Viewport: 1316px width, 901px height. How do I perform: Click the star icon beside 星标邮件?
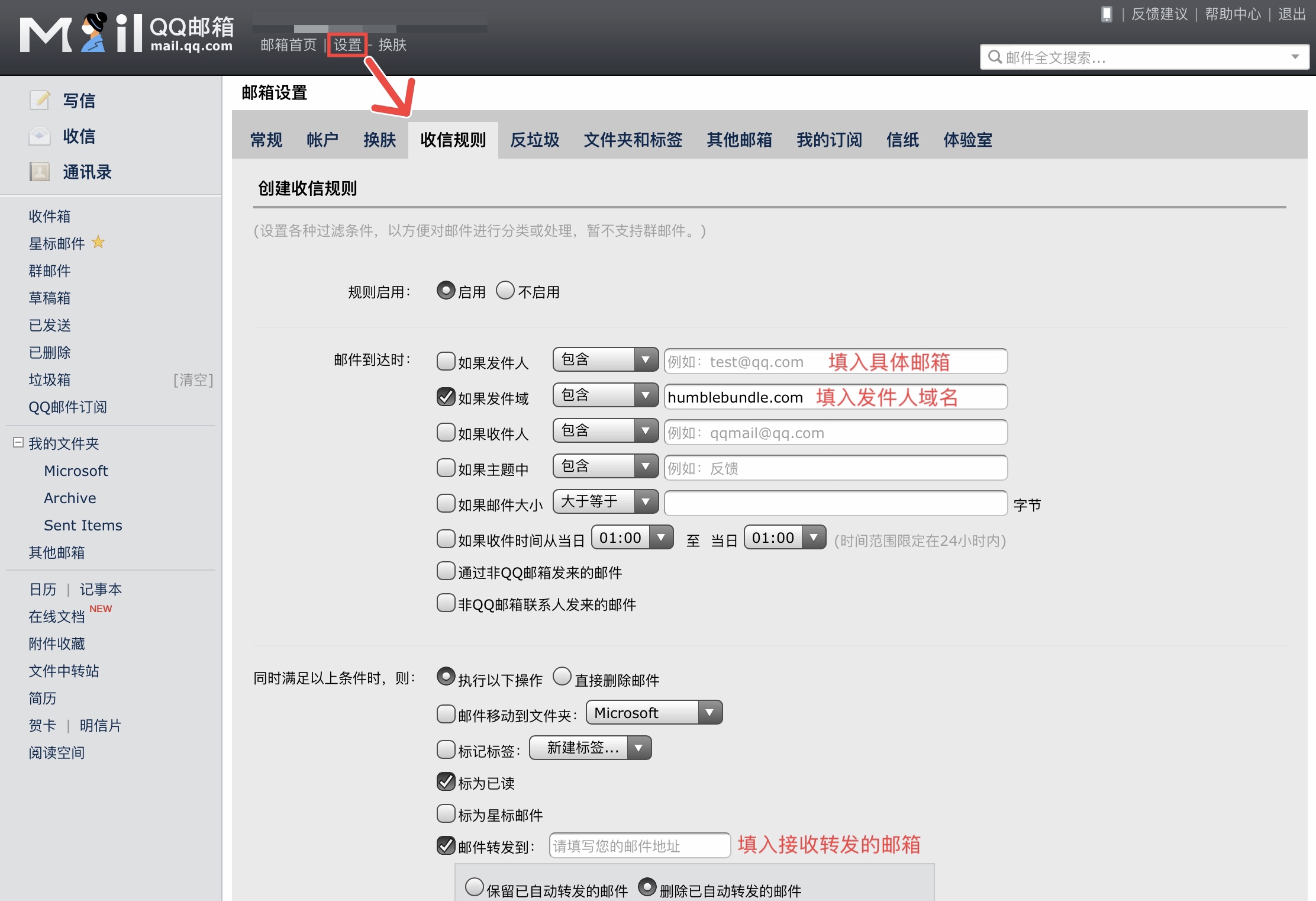pyautogui.click(x=98, y=242)
